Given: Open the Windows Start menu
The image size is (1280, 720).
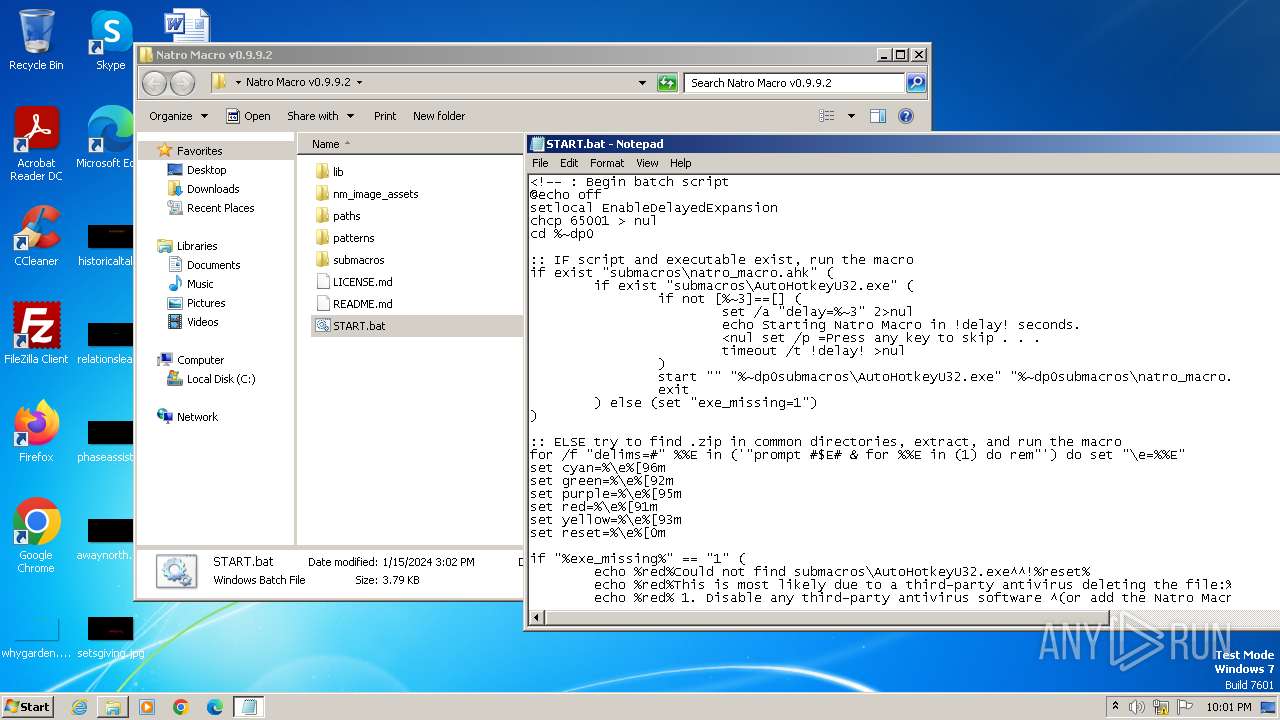Looking at the screenshot, I should click(x=27, y=706).
